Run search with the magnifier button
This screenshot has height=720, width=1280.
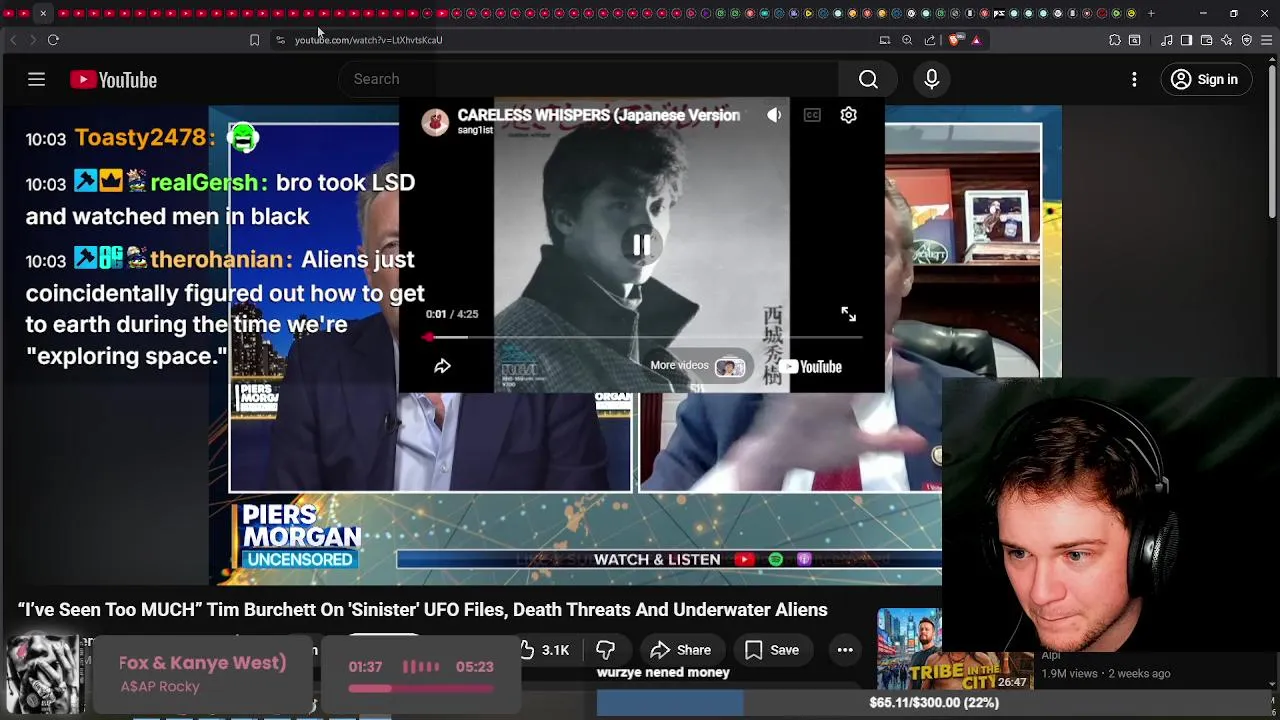click(x=868, y=79)
